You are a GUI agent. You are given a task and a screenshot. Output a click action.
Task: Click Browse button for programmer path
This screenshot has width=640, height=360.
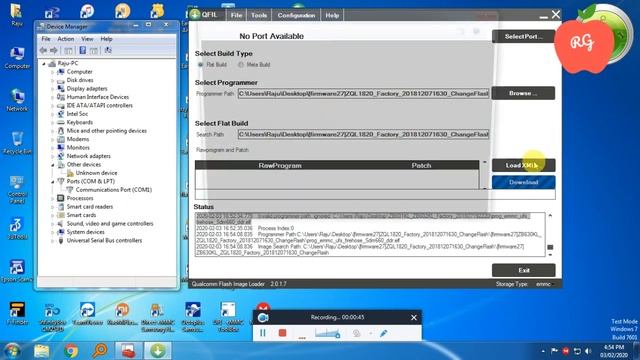pos(523,93)
